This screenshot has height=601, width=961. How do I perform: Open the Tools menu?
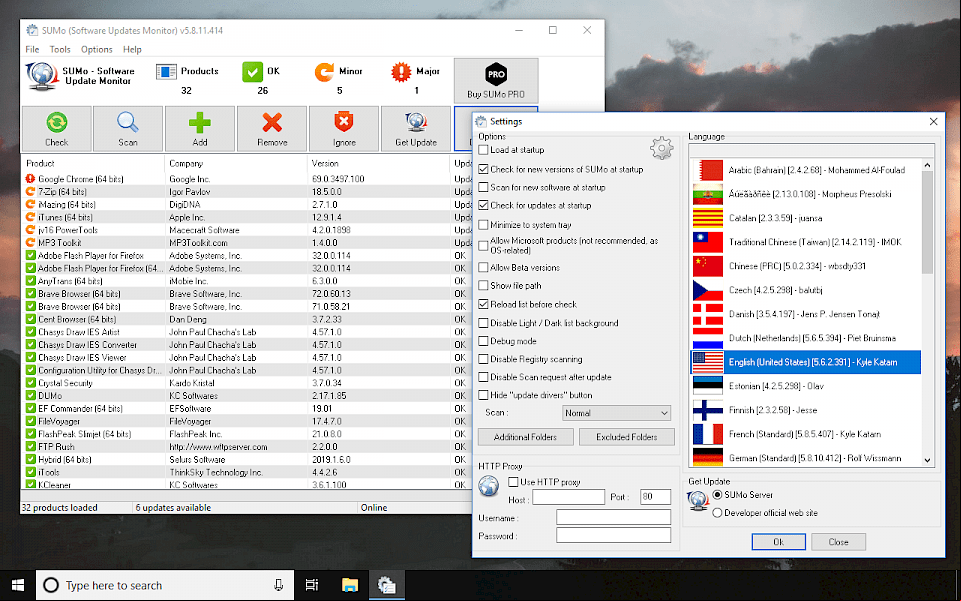coord(60,50)
